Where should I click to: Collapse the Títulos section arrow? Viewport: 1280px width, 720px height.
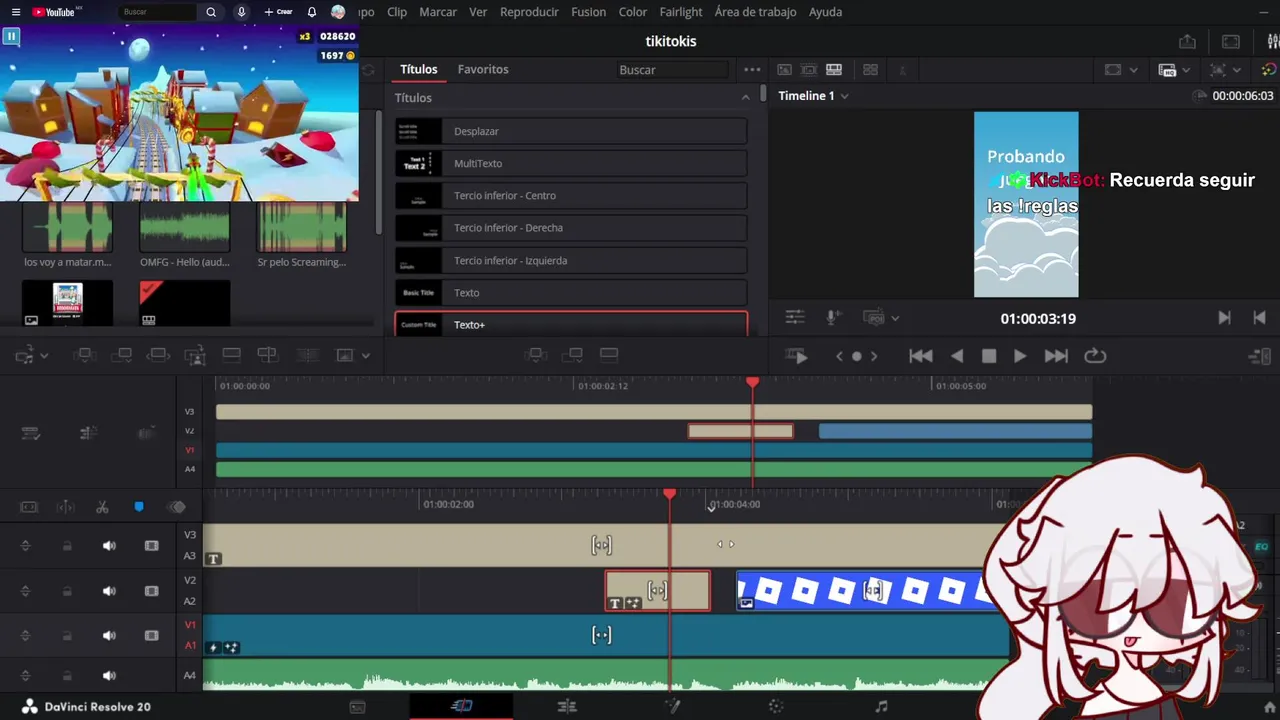click(745, 97)
